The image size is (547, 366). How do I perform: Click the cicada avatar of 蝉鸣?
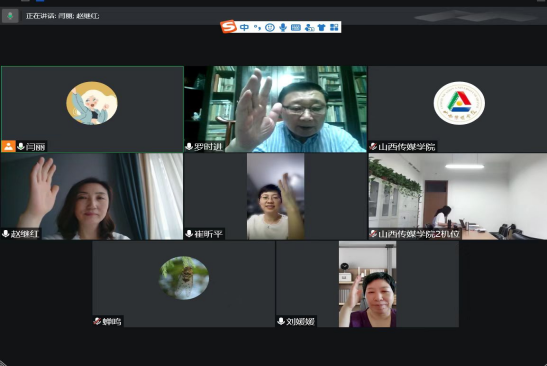(x=184, y=278)
